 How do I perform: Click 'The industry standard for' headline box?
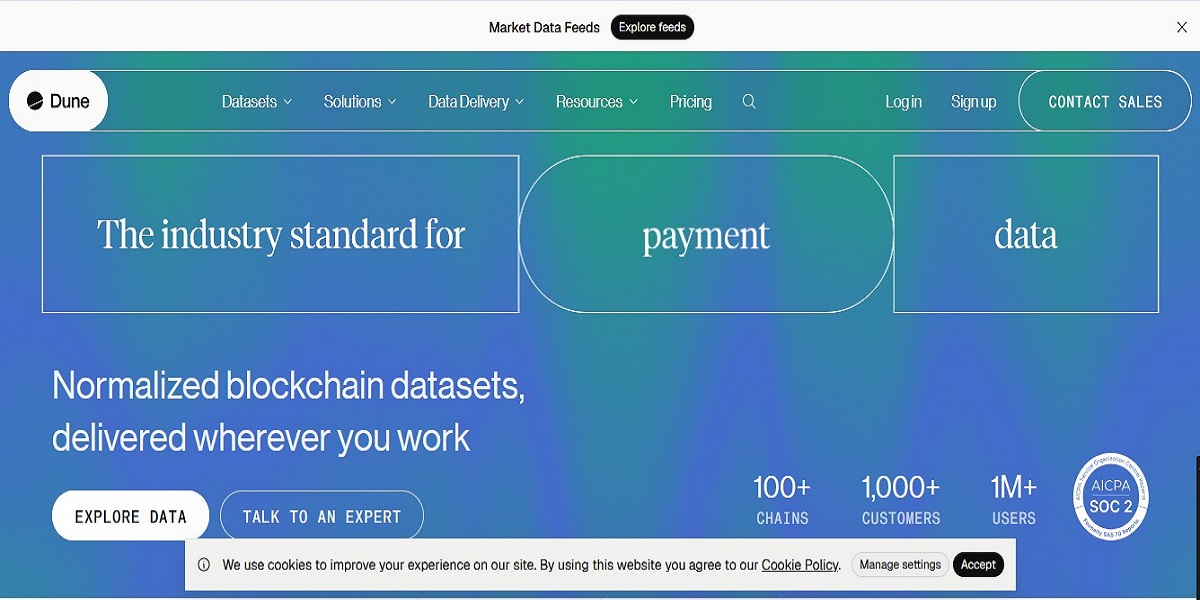tap(281, 234)
